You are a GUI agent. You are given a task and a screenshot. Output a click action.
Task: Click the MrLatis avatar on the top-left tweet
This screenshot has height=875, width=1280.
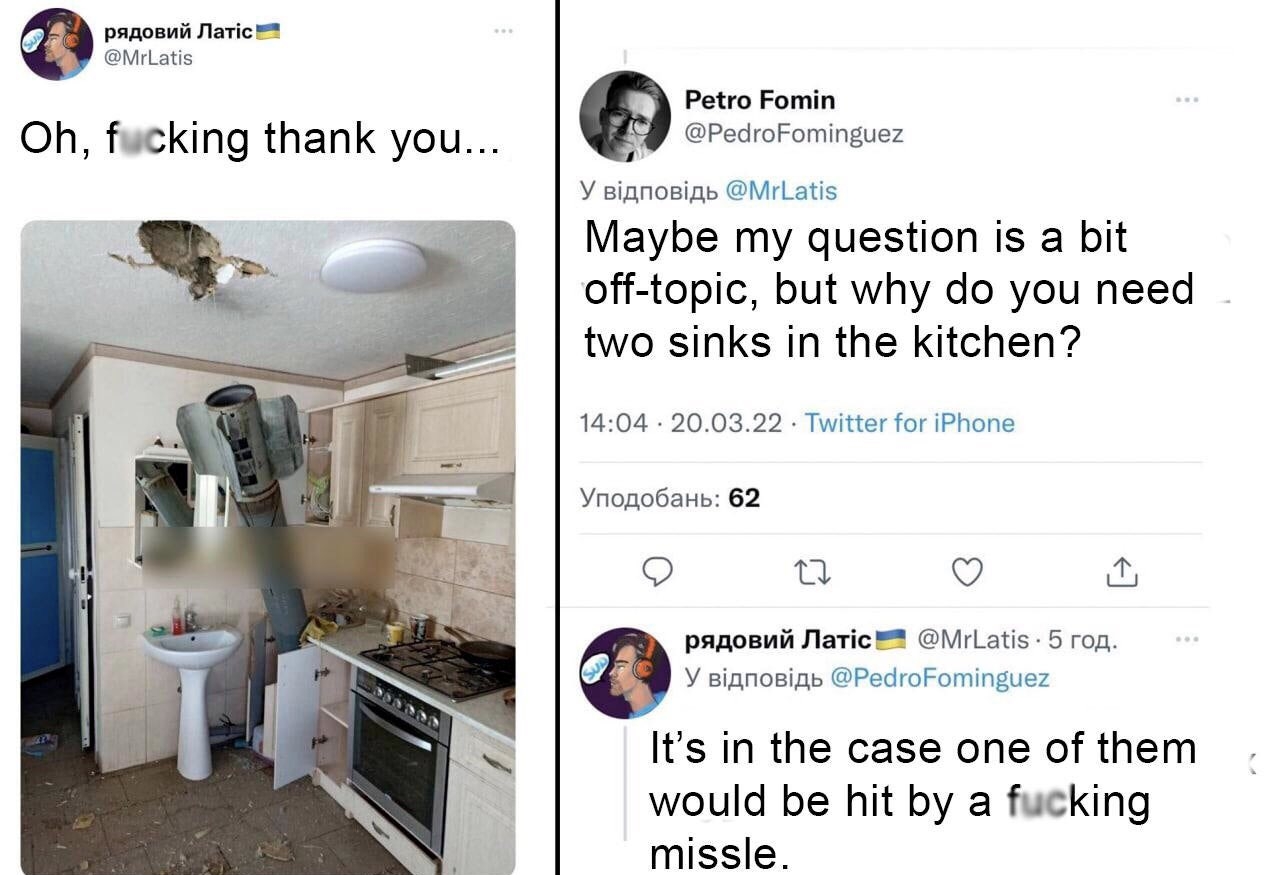(x=57, y=44)
